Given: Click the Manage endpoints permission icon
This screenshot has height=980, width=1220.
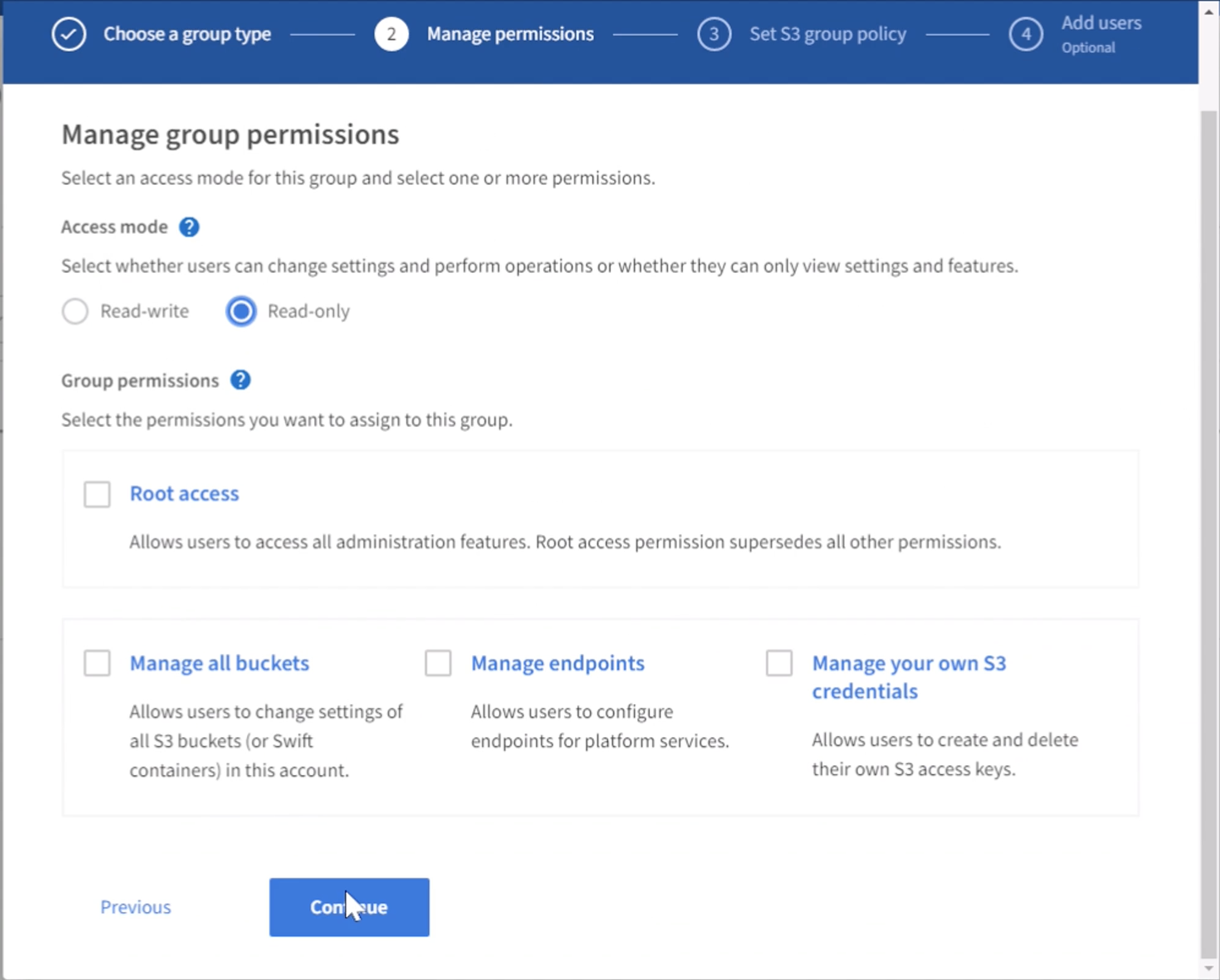Looking at the screenshot, I should (x=438, y=663).
